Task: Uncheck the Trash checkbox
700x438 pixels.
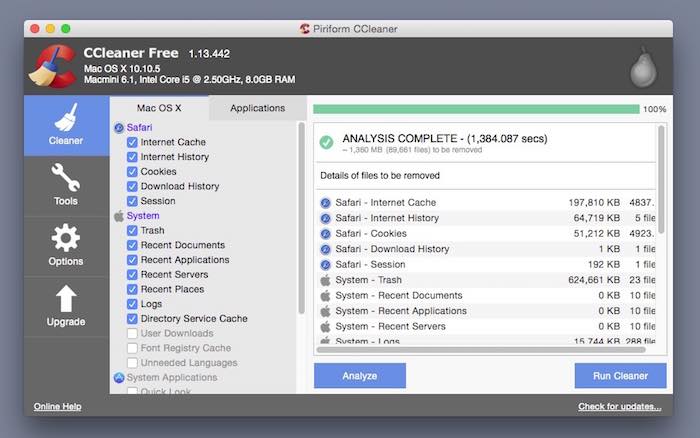Action: pyautogui.click(x=132, y=231)
